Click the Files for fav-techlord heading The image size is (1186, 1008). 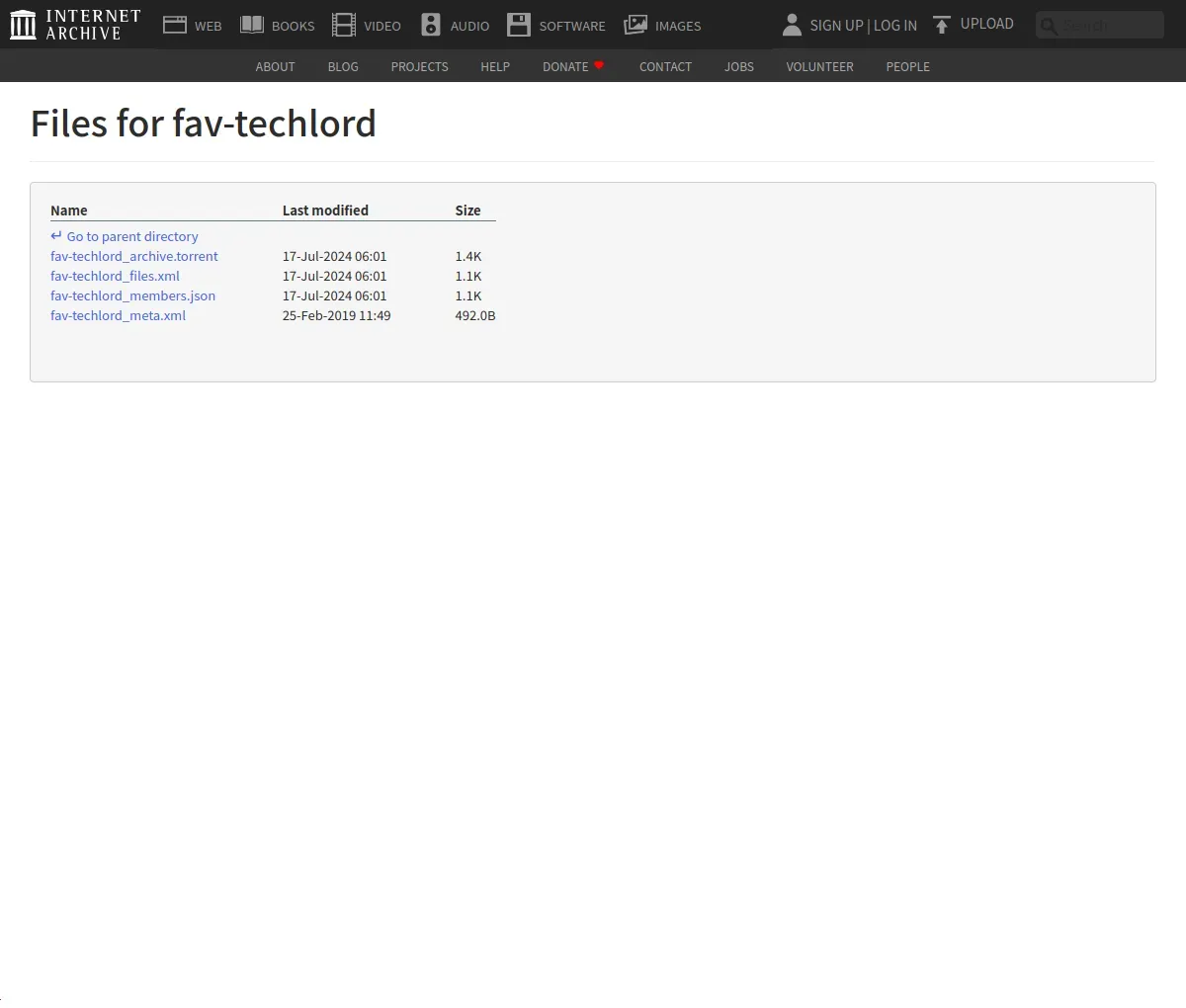pos(204,124)
